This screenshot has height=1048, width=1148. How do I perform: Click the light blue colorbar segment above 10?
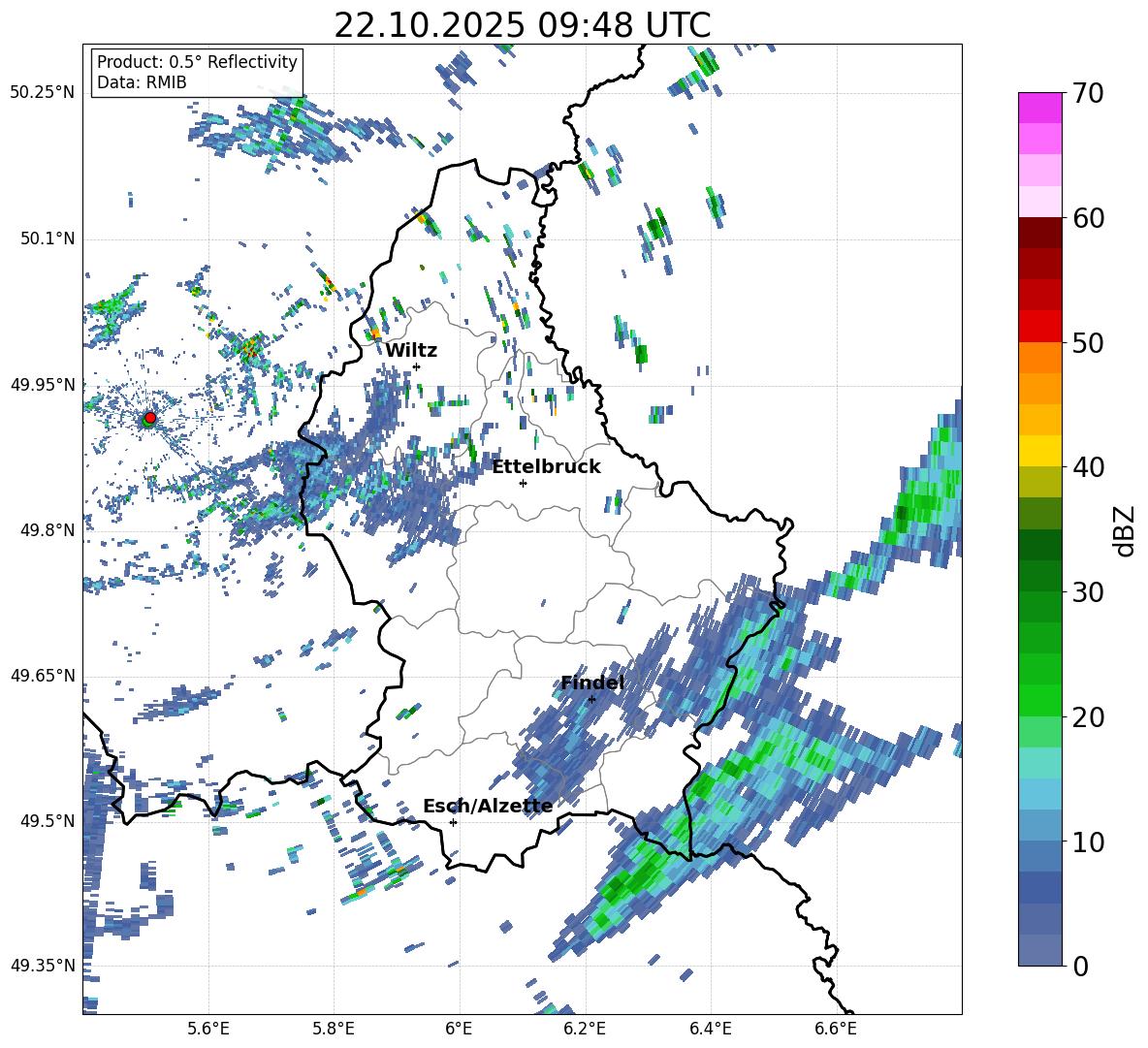tap(1039, 794)
